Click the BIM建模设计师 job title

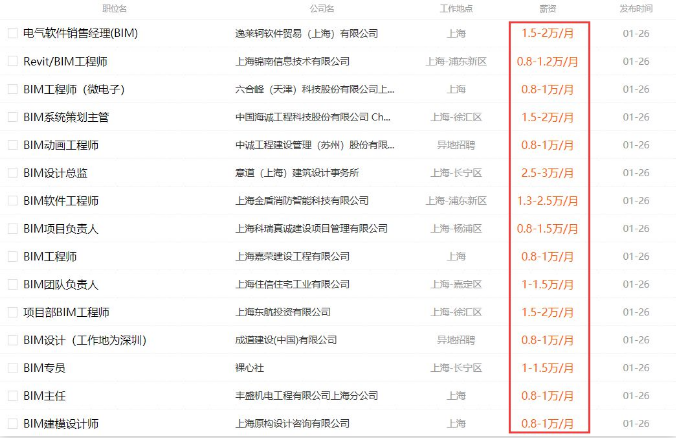pos(61,423)
